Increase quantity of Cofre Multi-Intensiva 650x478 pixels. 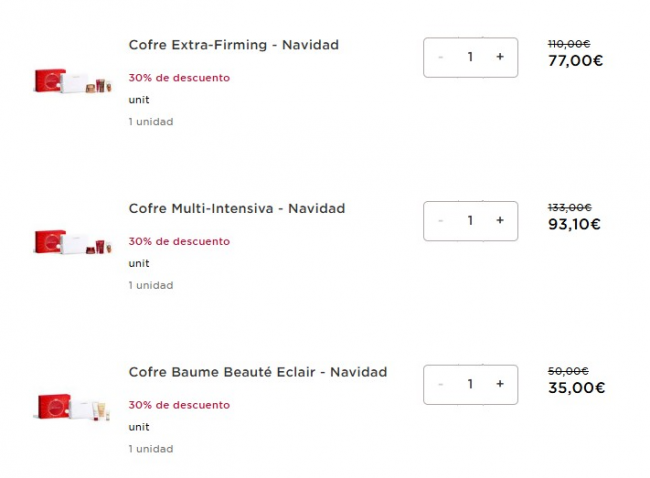[x=499, y=221]
